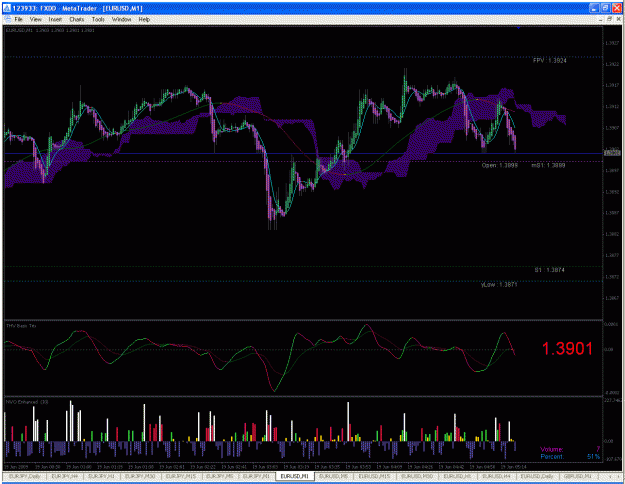Open the Insert menu
625x484 pixels.
coord(55,19)
